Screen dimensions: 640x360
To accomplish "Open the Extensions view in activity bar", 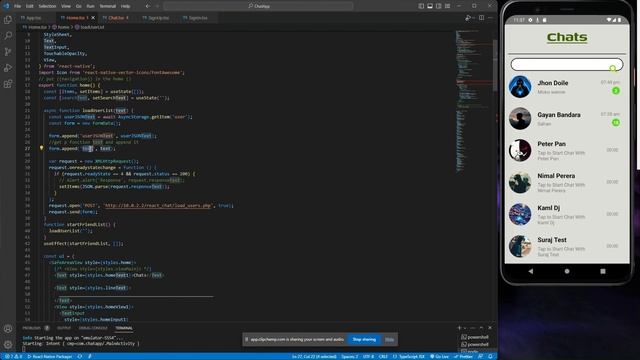I will (x=8, y=84).
